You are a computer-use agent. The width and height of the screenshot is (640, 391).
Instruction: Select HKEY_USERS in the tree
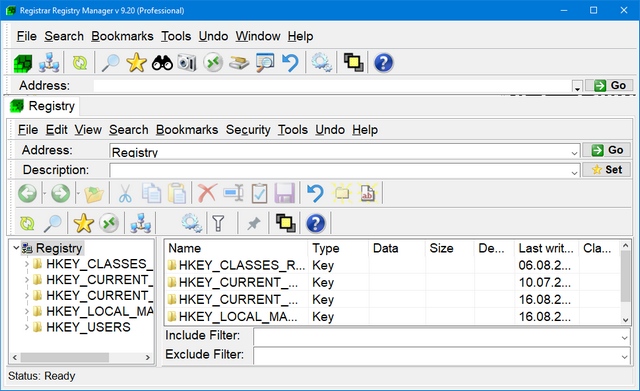88,327
